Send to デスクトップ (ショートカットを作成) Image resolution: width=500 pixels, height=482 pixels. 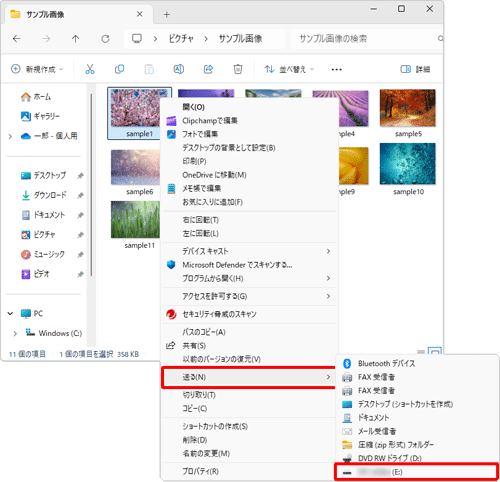tap(417, 404)
